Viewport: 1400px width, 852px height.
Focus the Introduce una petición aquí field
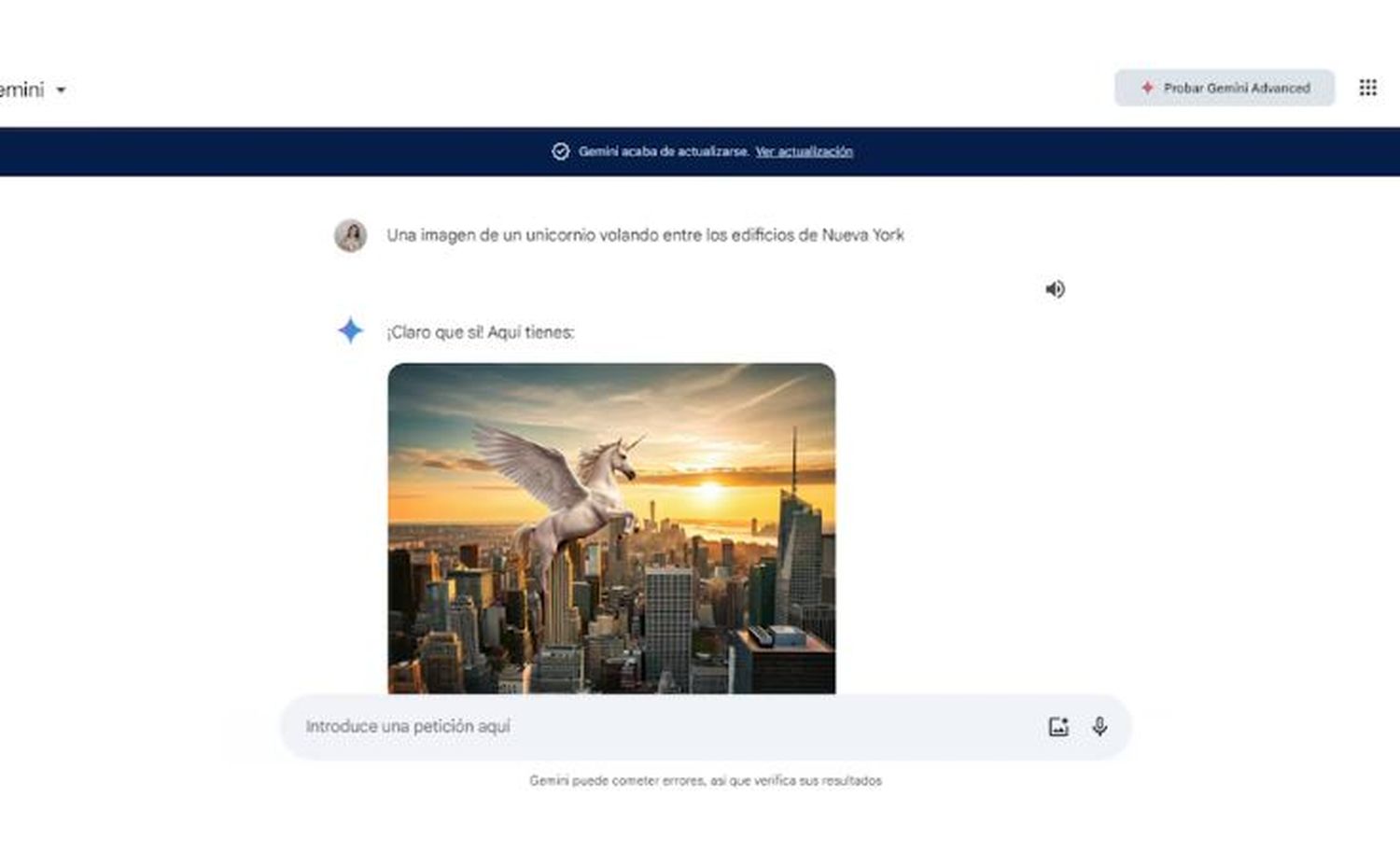coord(706,726)
